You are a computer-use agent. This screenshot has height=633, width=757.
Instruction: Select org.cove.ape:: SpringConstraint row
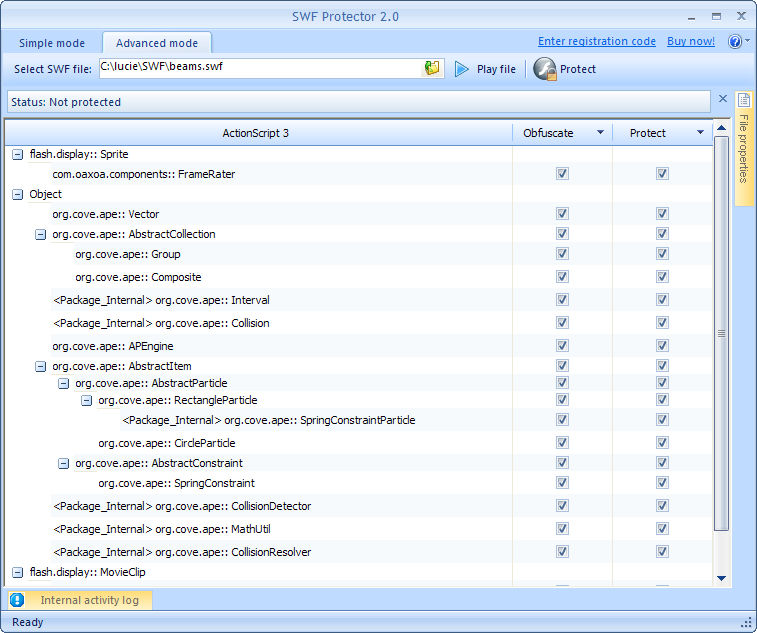click(x=176, y=483)
